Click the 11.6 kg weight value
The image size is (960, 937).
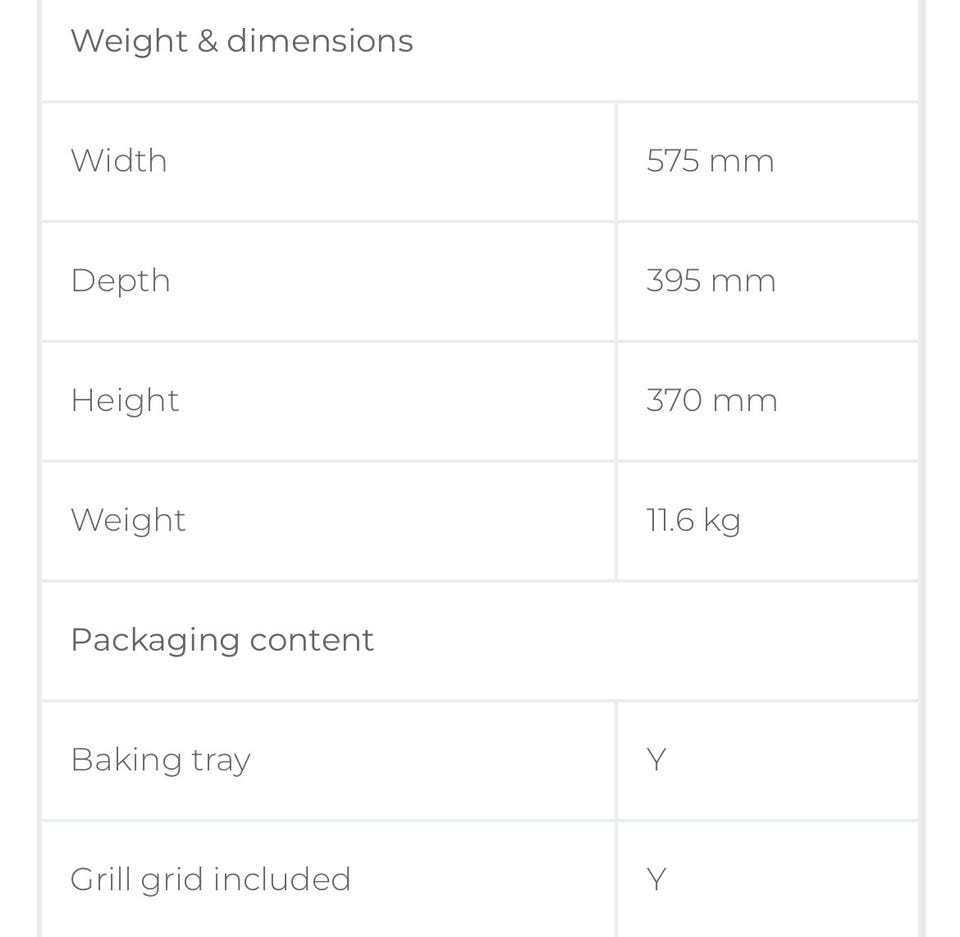tap(693, 520)
